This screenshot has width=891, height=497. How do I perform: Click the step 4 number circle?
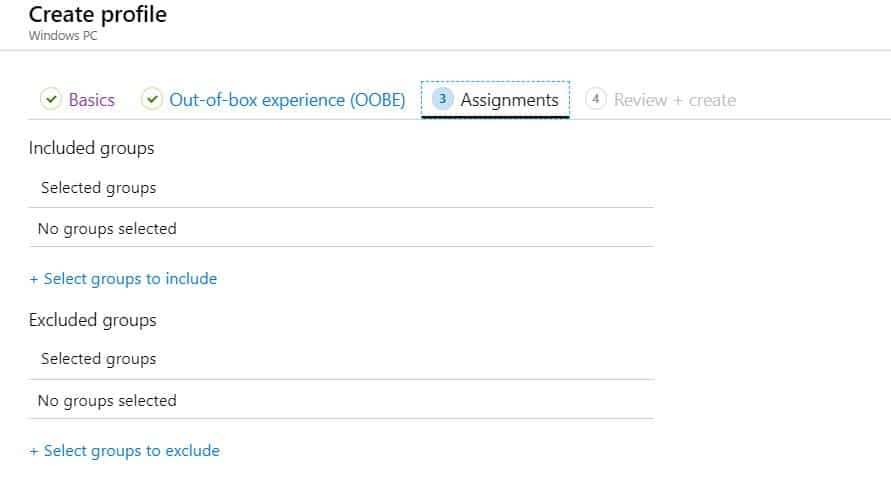(x=596, y=99)
